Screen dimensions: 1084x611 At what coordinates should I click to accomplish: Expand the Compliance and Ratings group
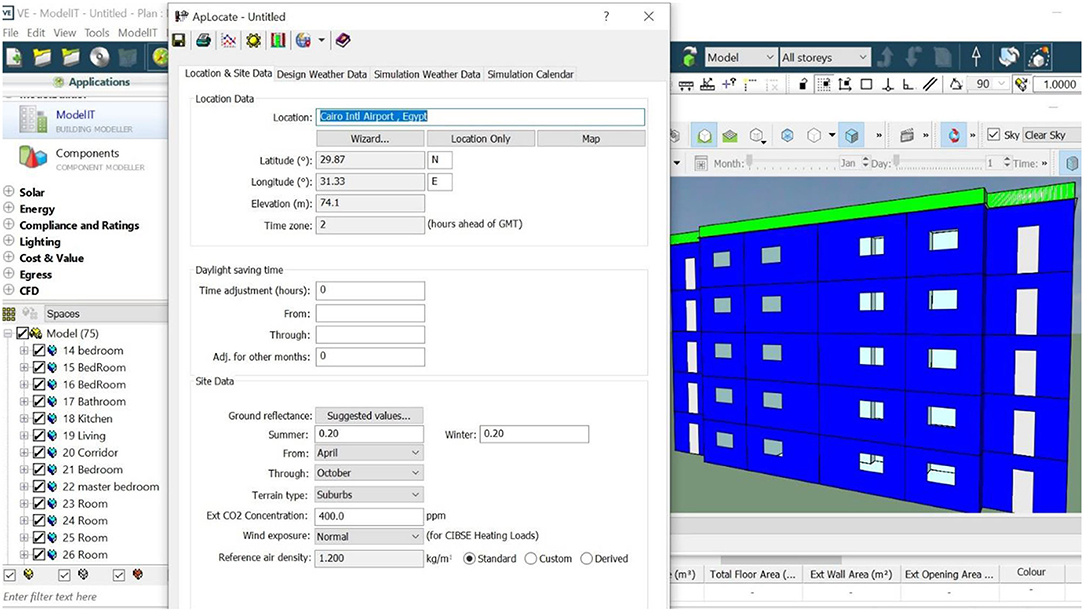click(9, 225)
